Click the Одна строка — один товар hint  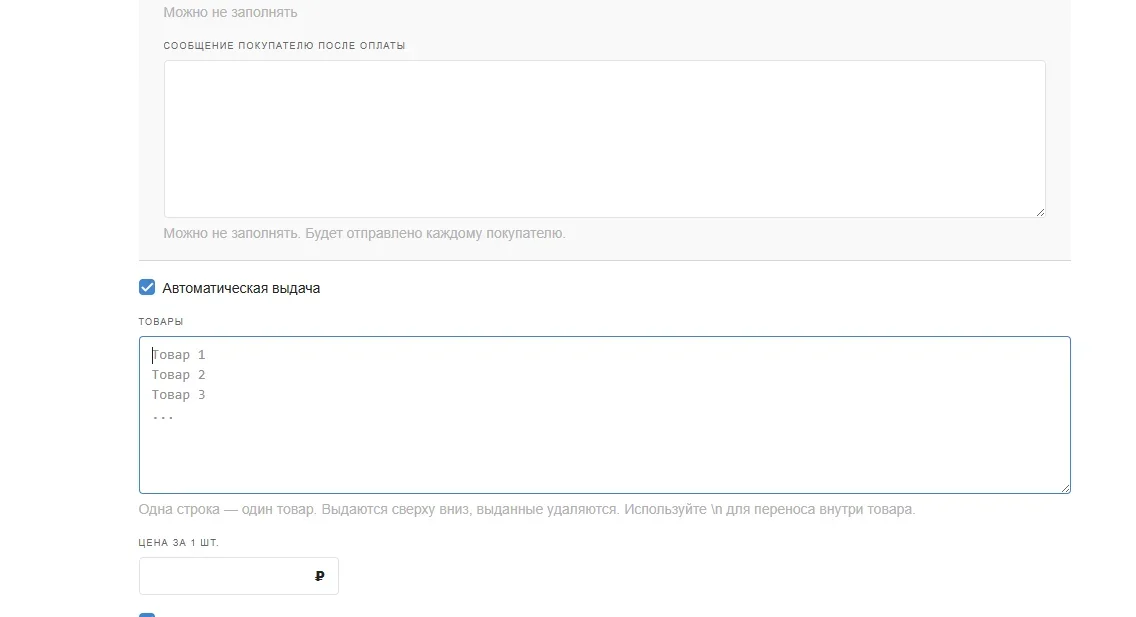pos(527,509)
